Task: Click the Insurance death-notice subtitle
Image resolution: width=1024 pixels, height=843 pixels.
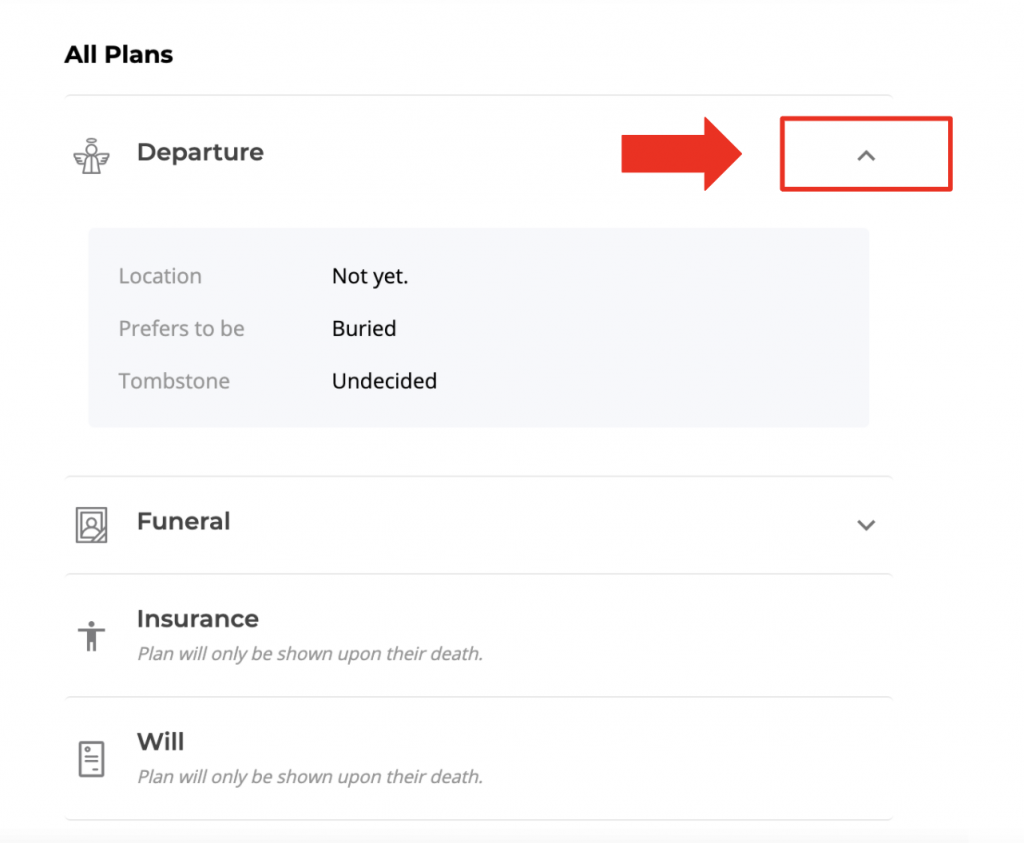Action: [310, 654]
